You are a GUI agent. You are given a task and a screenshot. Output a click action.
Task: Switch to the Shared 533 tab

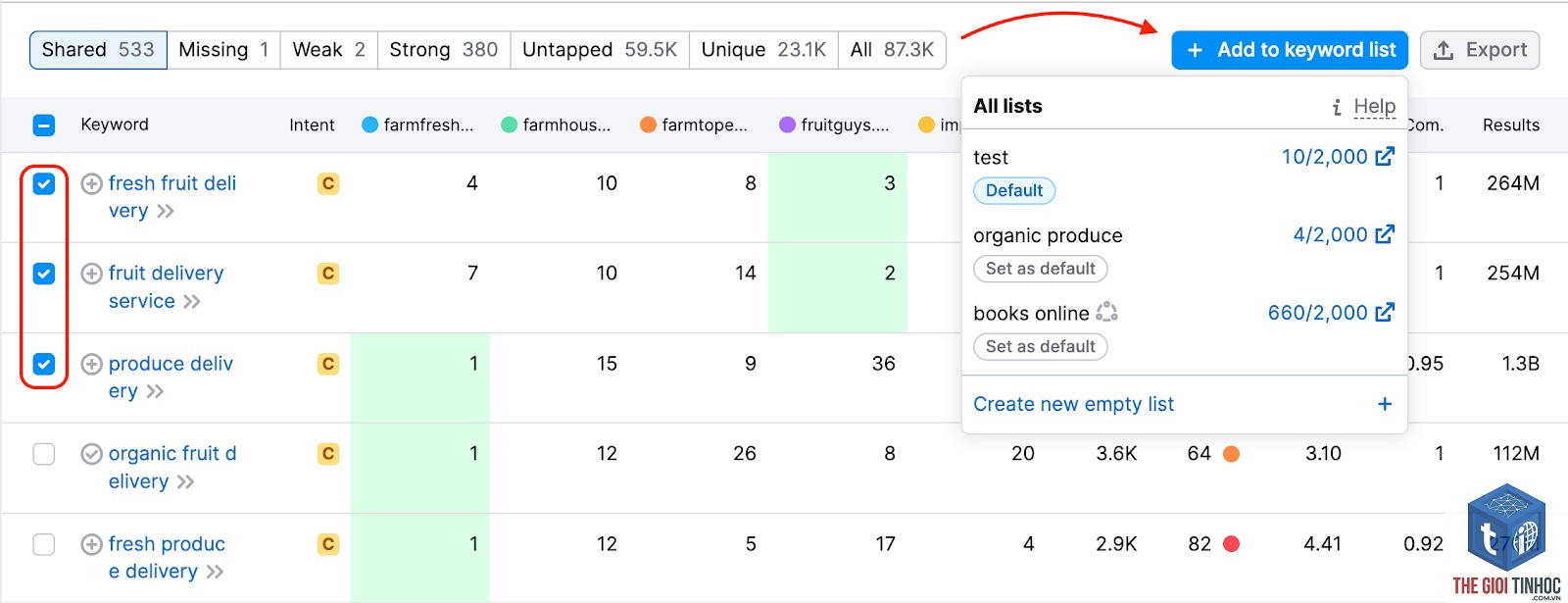[x=98, y=50]
